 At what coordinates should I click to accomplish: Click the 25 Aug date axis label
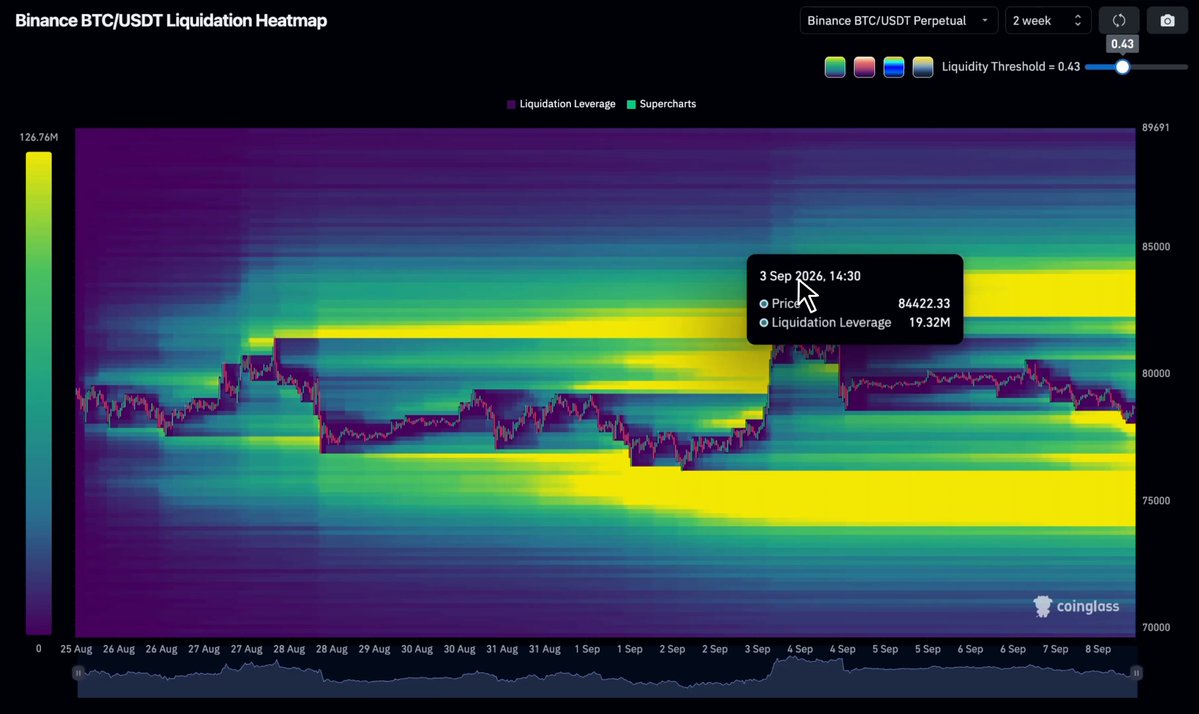[76, 649]
